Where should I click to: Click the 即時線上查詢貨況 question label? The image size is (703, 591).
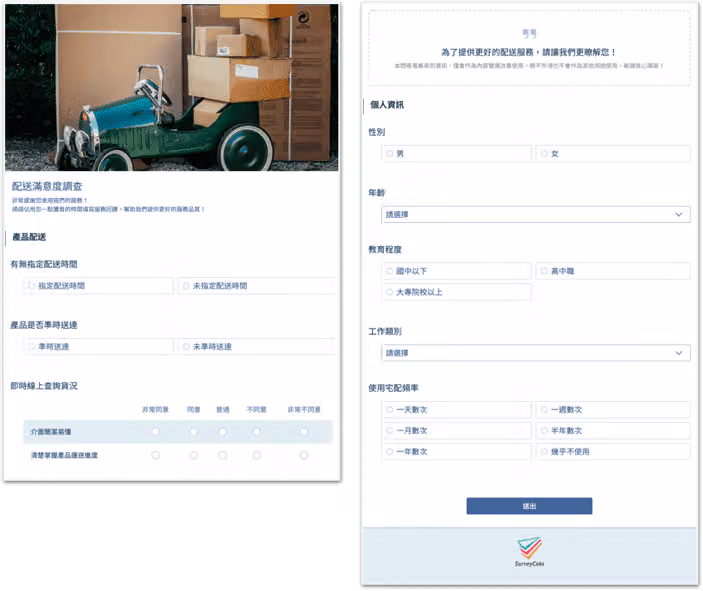tap(44, 386)
